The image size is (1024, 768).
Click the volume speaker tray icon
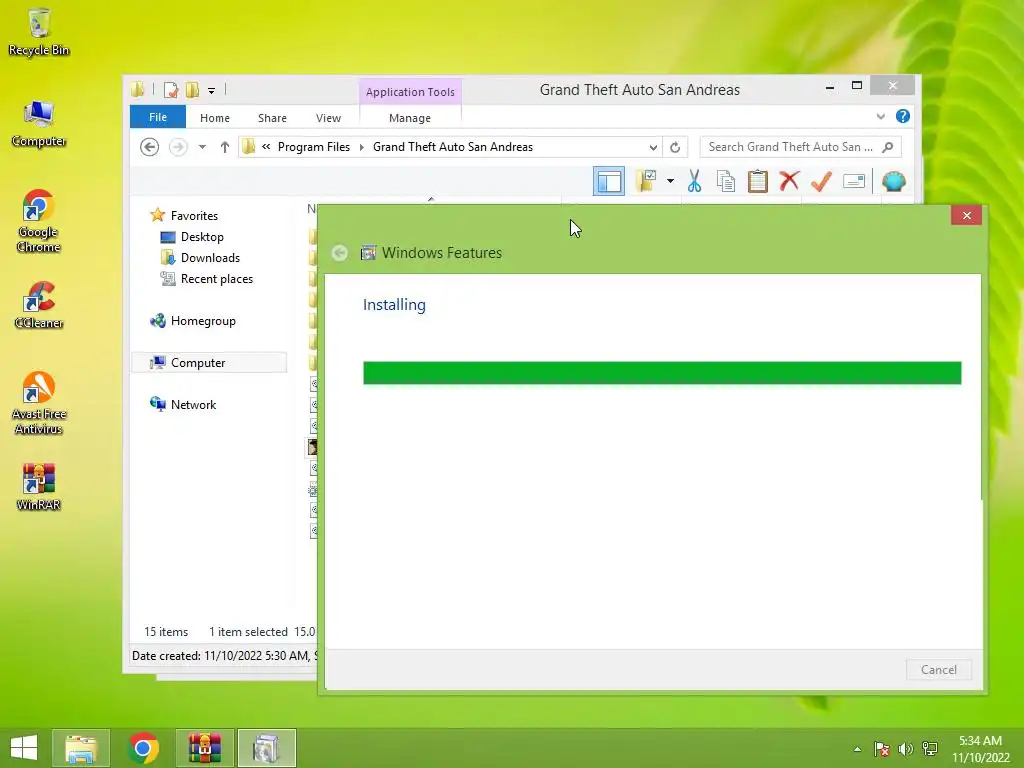coord(905,748)
